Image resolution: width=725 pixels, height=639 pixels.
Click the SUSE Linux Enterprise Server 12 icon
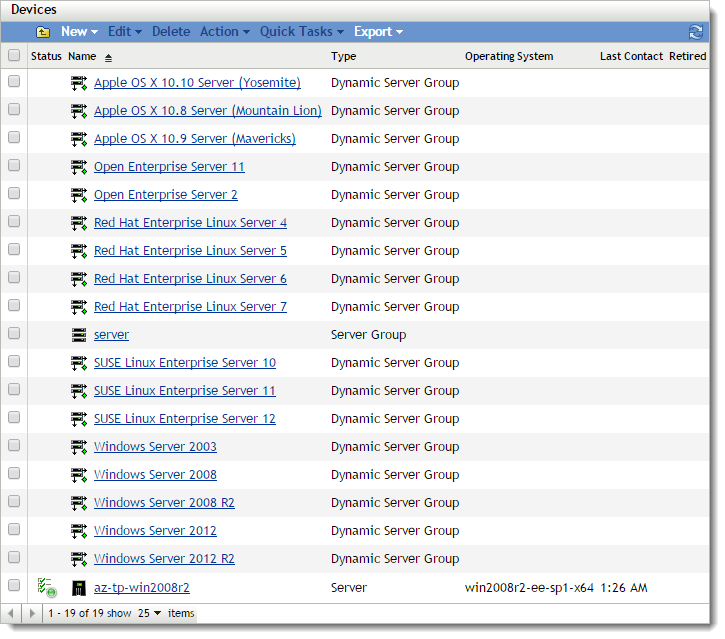pos(79,419)
